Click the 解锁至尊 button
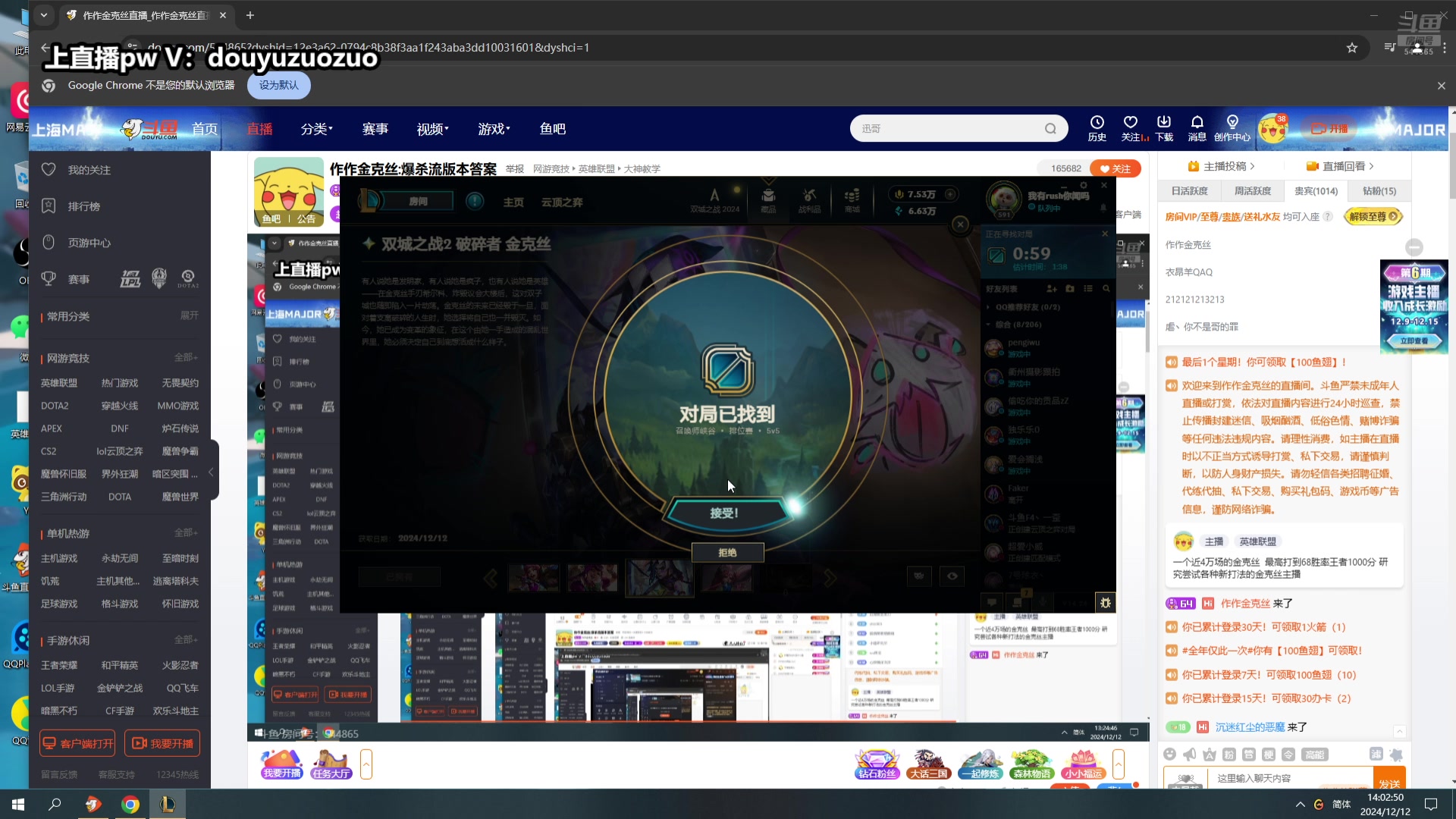The image size is (1456, 819). click(x=1373, y=217)
